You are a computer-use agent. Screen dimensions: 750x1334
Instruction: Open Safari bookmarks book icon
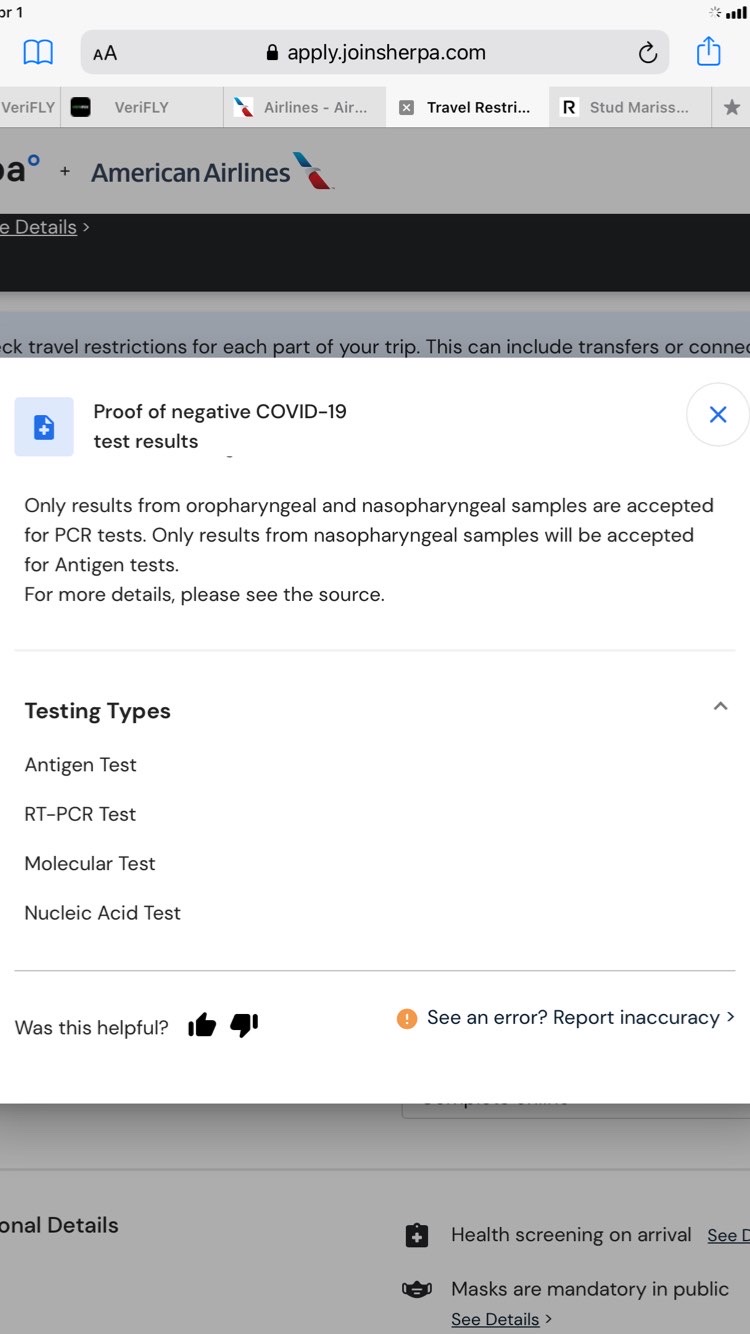coord(38,52)
